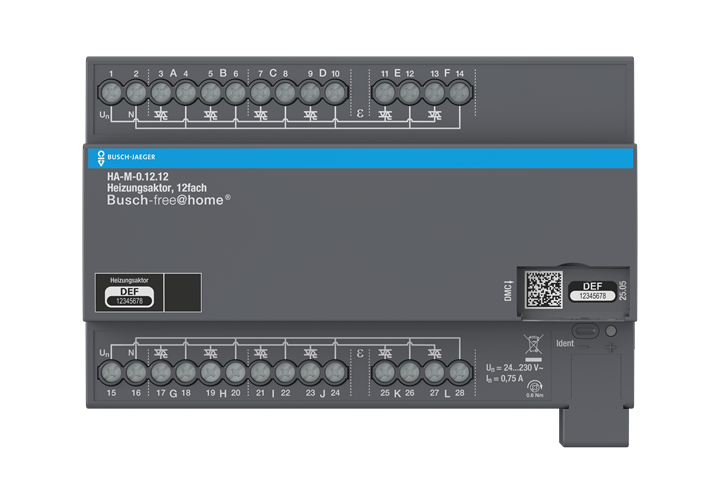This screenshot has width=720, height=504.
Task: Click screw terminal 23 of channel J
Action: (x=310, y=372)
